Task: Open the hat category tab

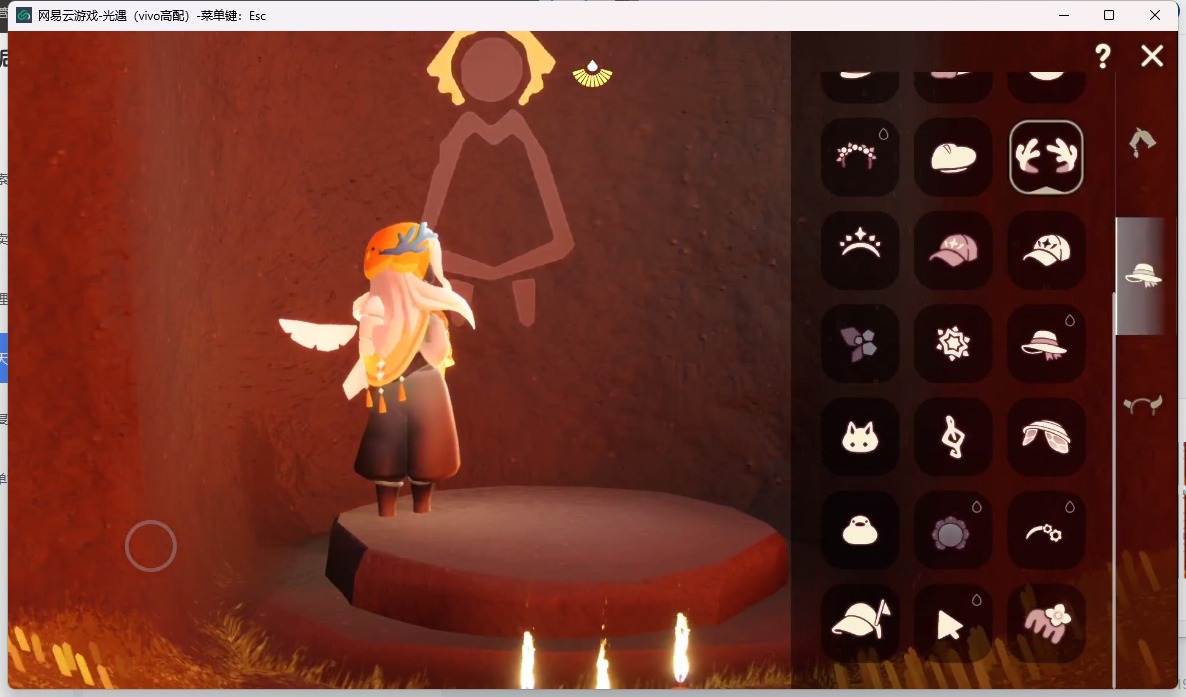Action: click(x=1142, y=275)
